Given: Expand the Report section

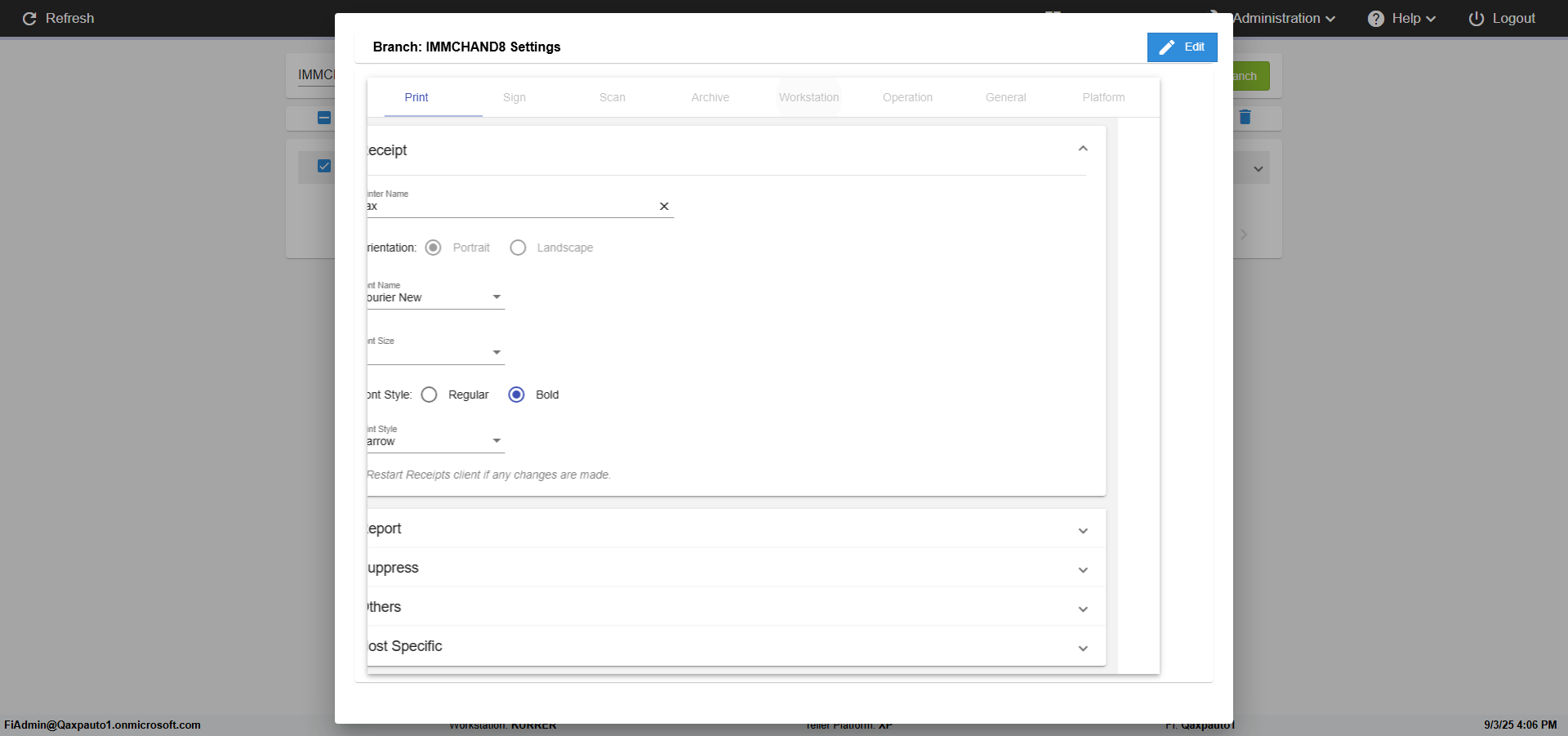Looking at the screenshot, I should [736, 529].
